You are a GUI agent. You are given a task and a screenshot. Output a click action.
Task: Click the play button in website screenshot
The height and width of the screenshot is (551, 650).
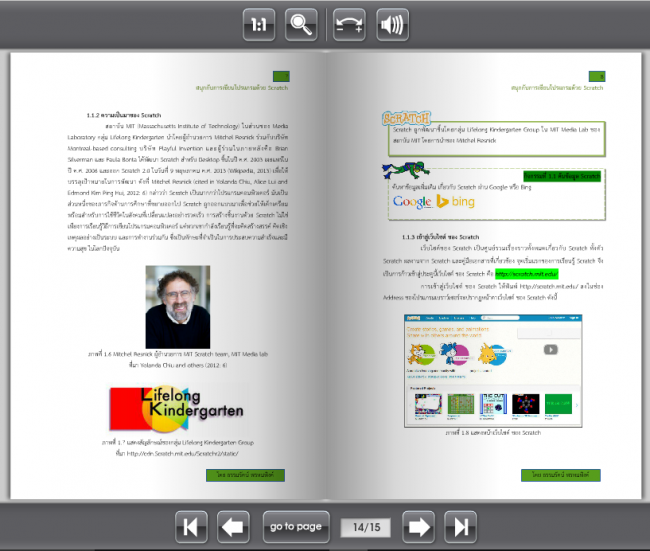tap(551, 350)
